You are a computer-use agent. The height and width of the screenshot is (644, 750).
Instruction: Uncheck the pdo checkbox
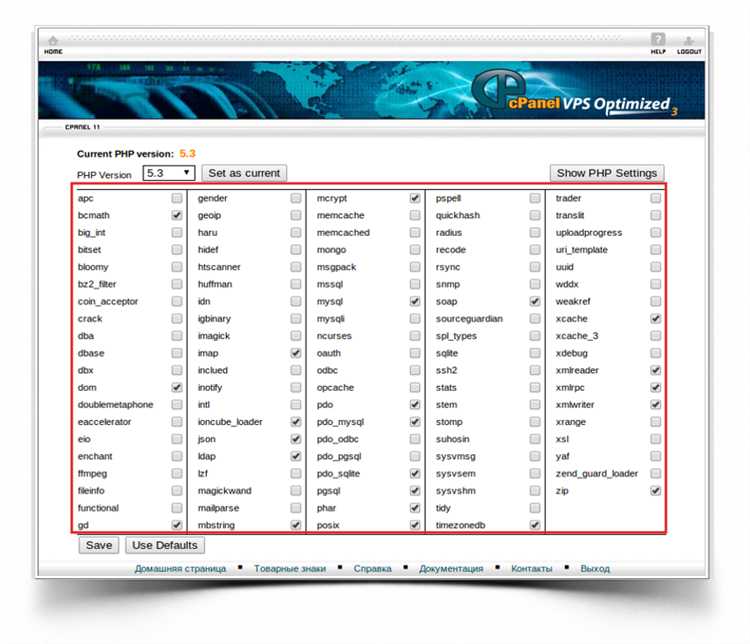pyautogui.click(x=415, y=405)
